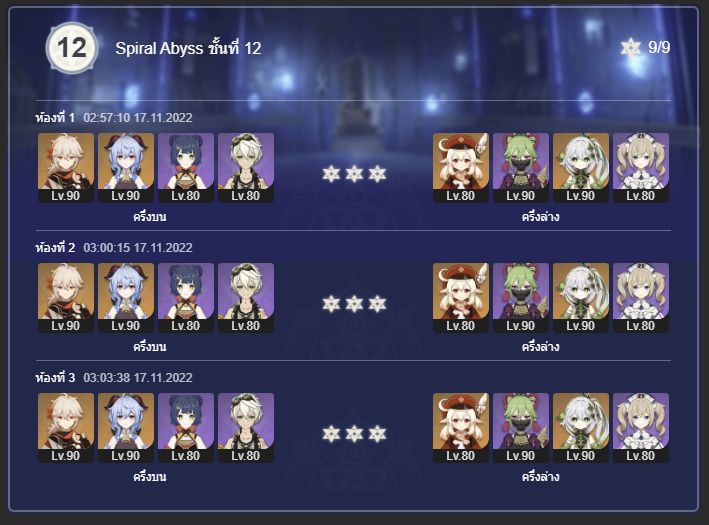
Task: Select Ganyu portrait in chamber 1
Action: tap(126, 167)
